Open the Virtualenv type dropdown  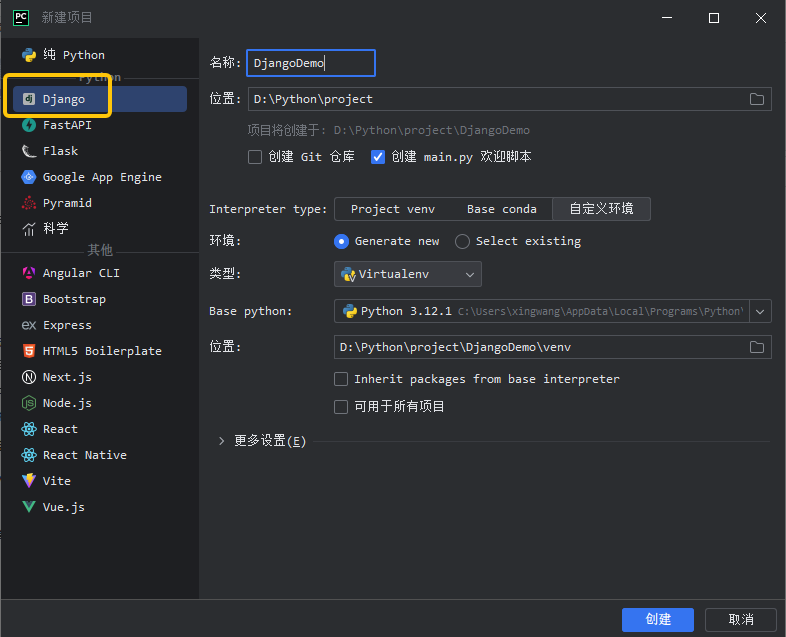pyautogui.click(x=408, y=274)
